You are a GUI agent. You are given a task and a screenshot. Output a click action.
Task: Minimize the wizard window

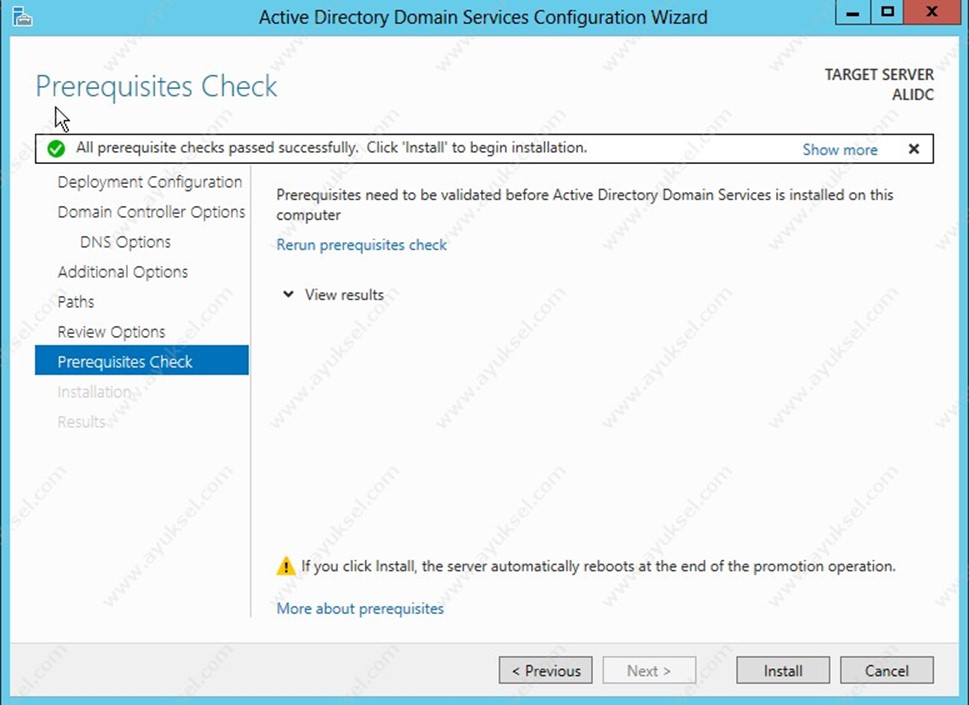pyautogui.click(x=853, y=12)
